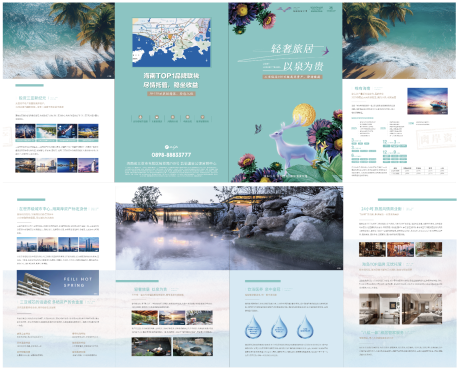Image resolution: width=460 pixels, height=372 pixels.
Task: Click the beach aerial photo at top-right corner
Action: [399, 41]
